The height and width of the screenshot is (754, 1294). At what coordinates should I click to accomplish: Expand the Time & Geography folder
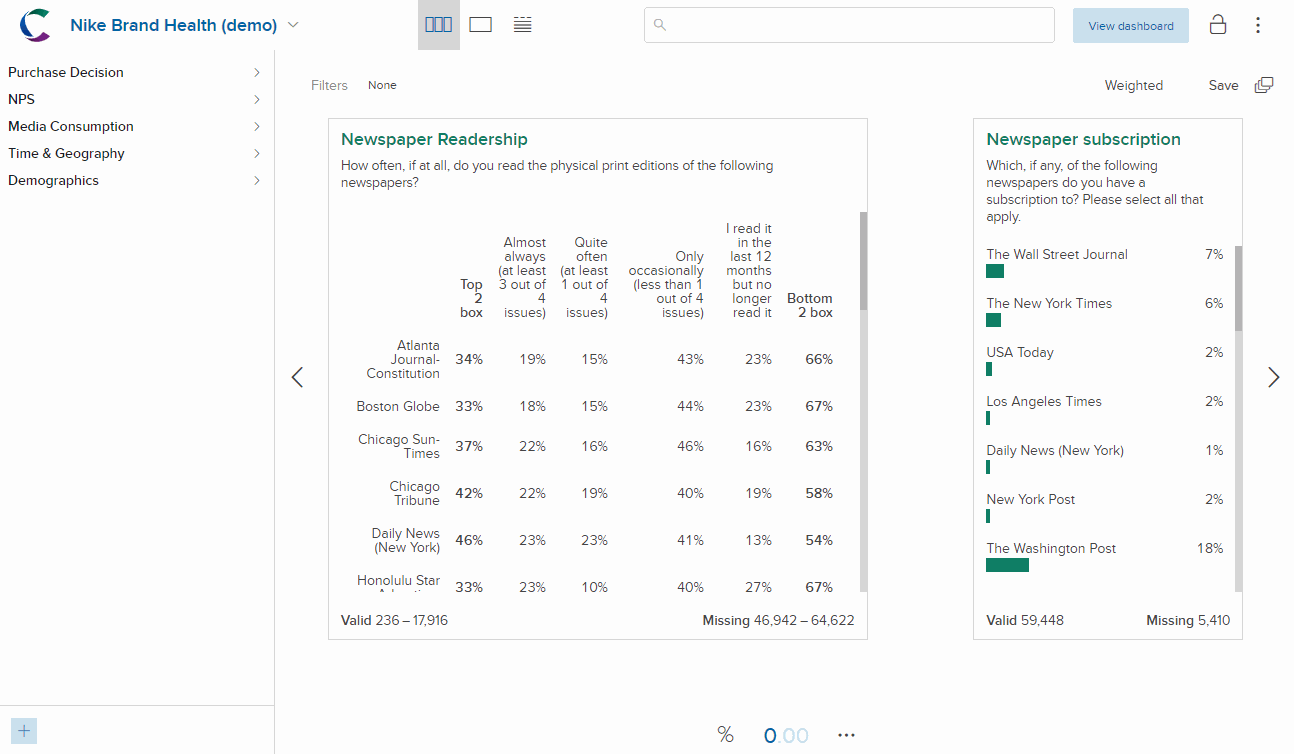pos(135,153)
